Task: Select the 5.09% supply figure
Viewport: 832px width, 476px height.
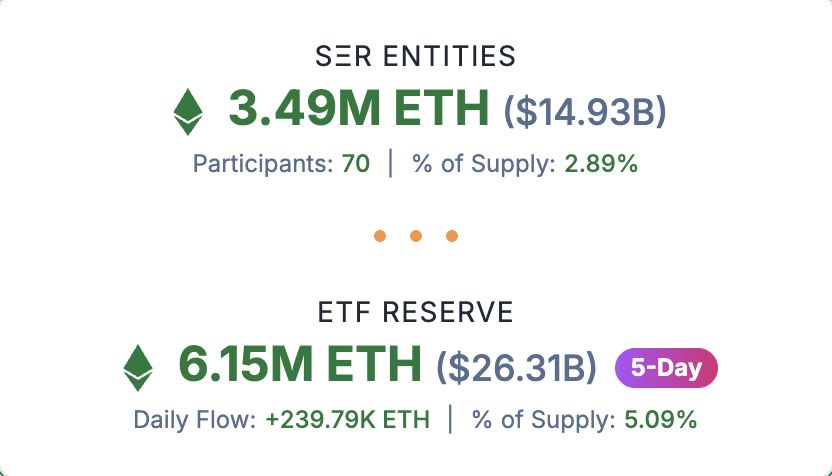Action: point(660,420)
